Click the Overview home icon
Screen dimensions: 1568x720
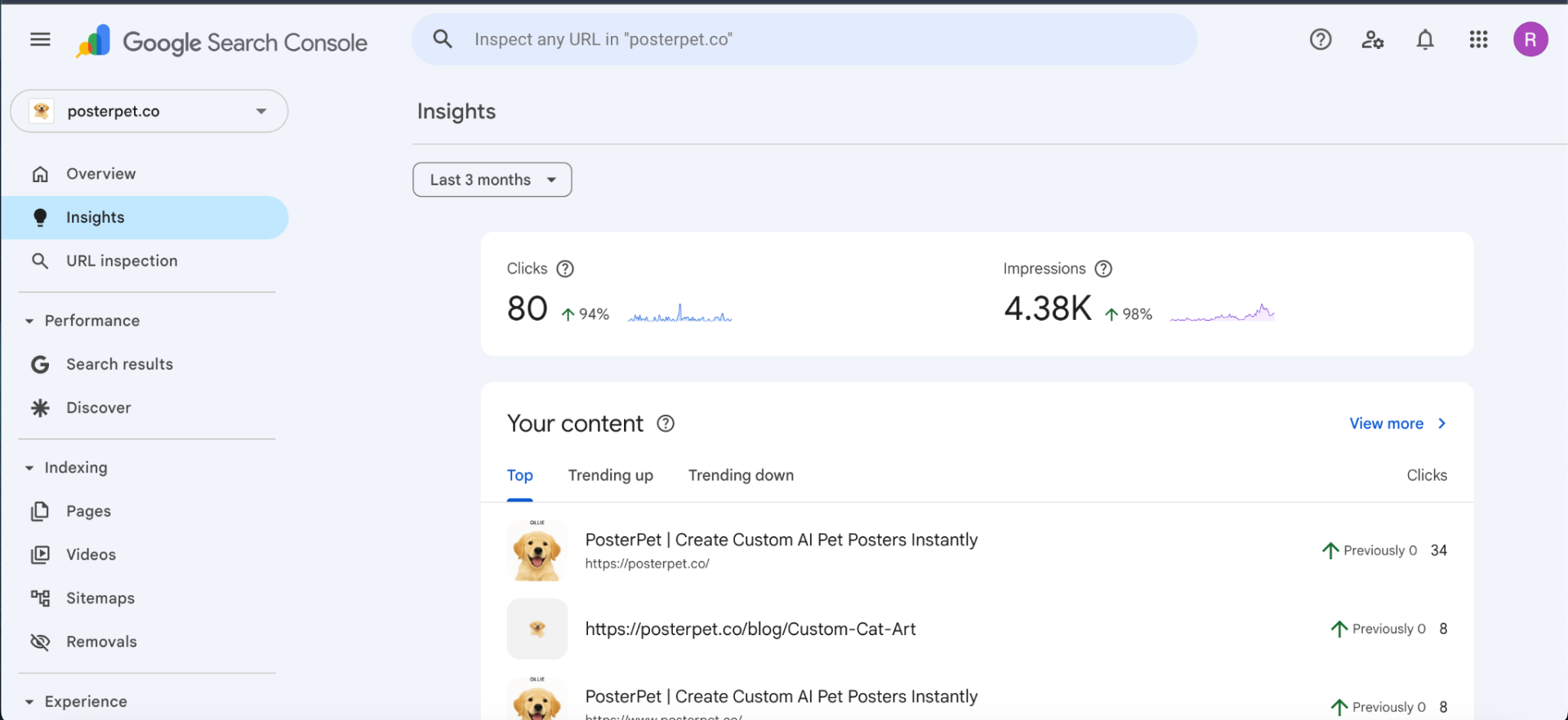40,174
